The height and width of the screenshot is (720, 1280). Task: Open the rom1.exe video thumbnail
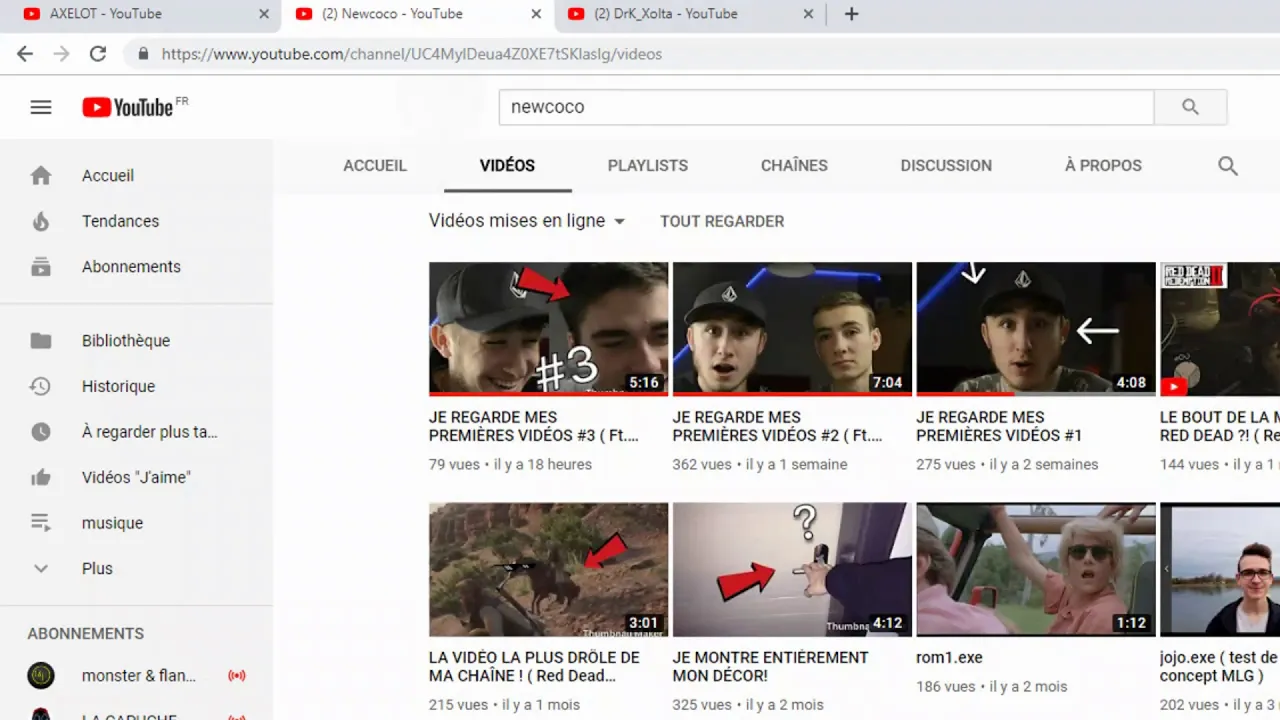1036,569
